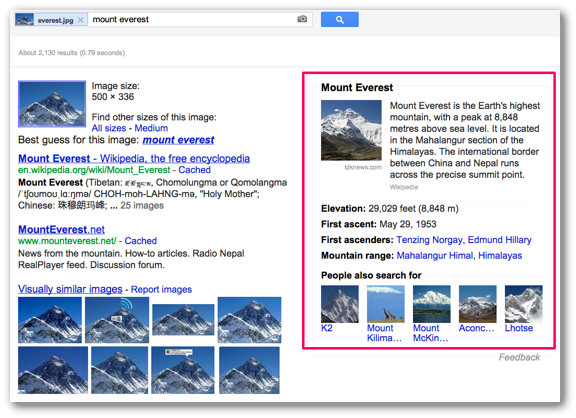576x418 pixels.
Task: Follow best guess link mount everest
Action: 178,140
